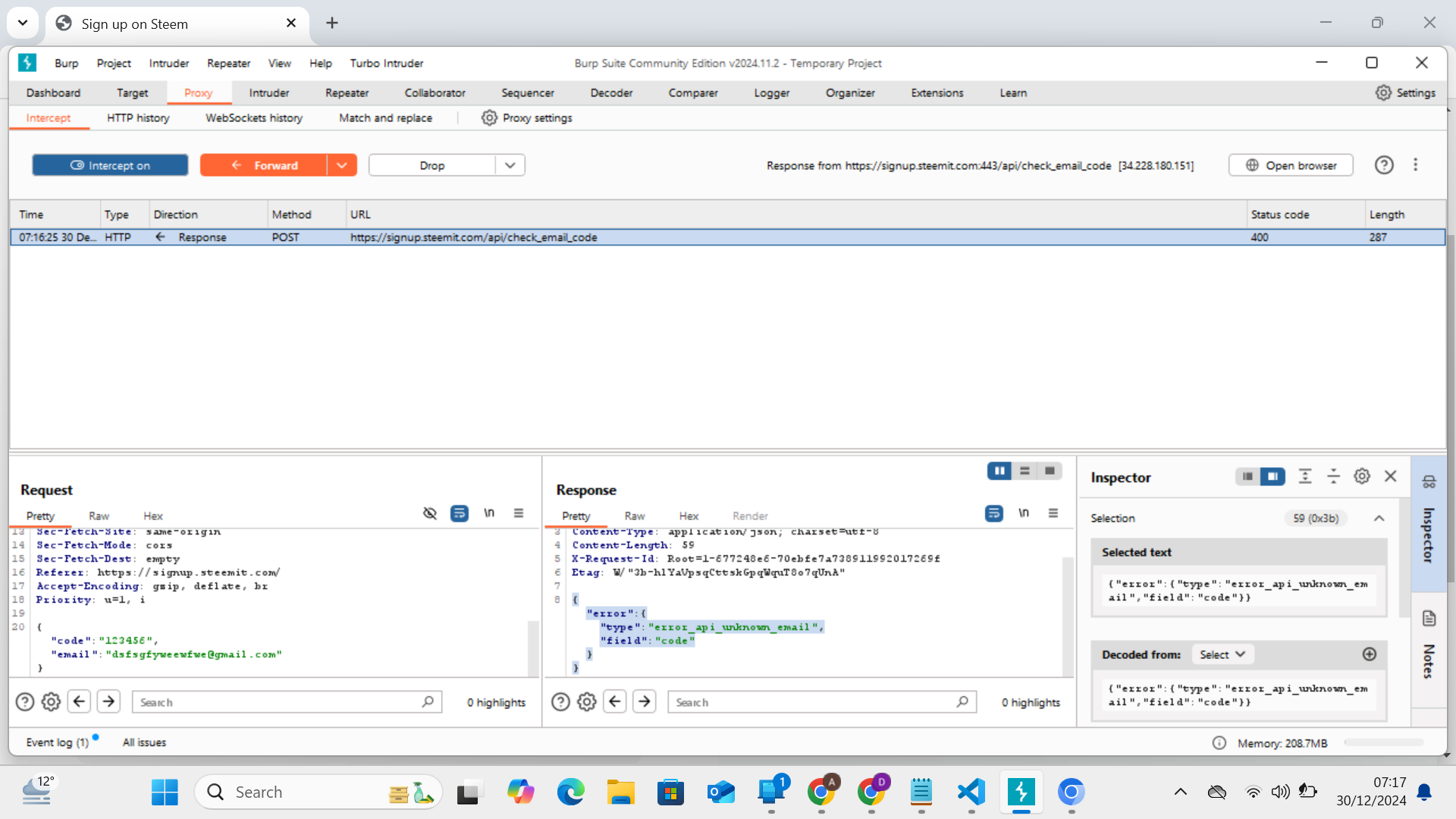This screenshot has height=819, width=1456.
Task: Toggle Intercept on off
Action: (109, 165)
